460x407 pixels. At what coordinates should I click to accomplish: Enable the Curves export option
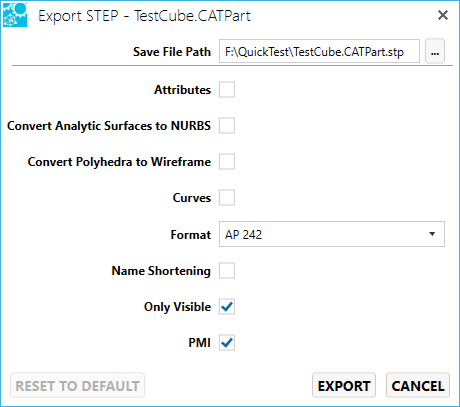point(227,198)
